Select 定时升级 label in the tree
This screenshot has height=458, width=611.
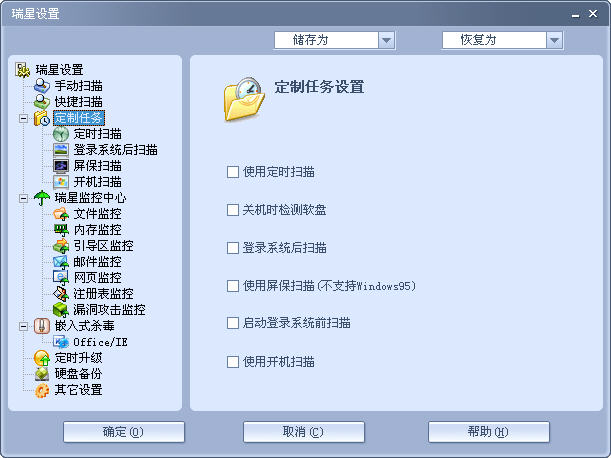tap(78, 358)
